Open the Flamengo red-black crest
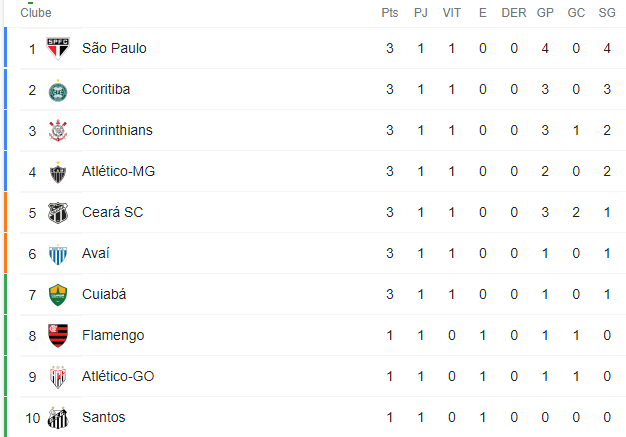 (x=58, y=336)
